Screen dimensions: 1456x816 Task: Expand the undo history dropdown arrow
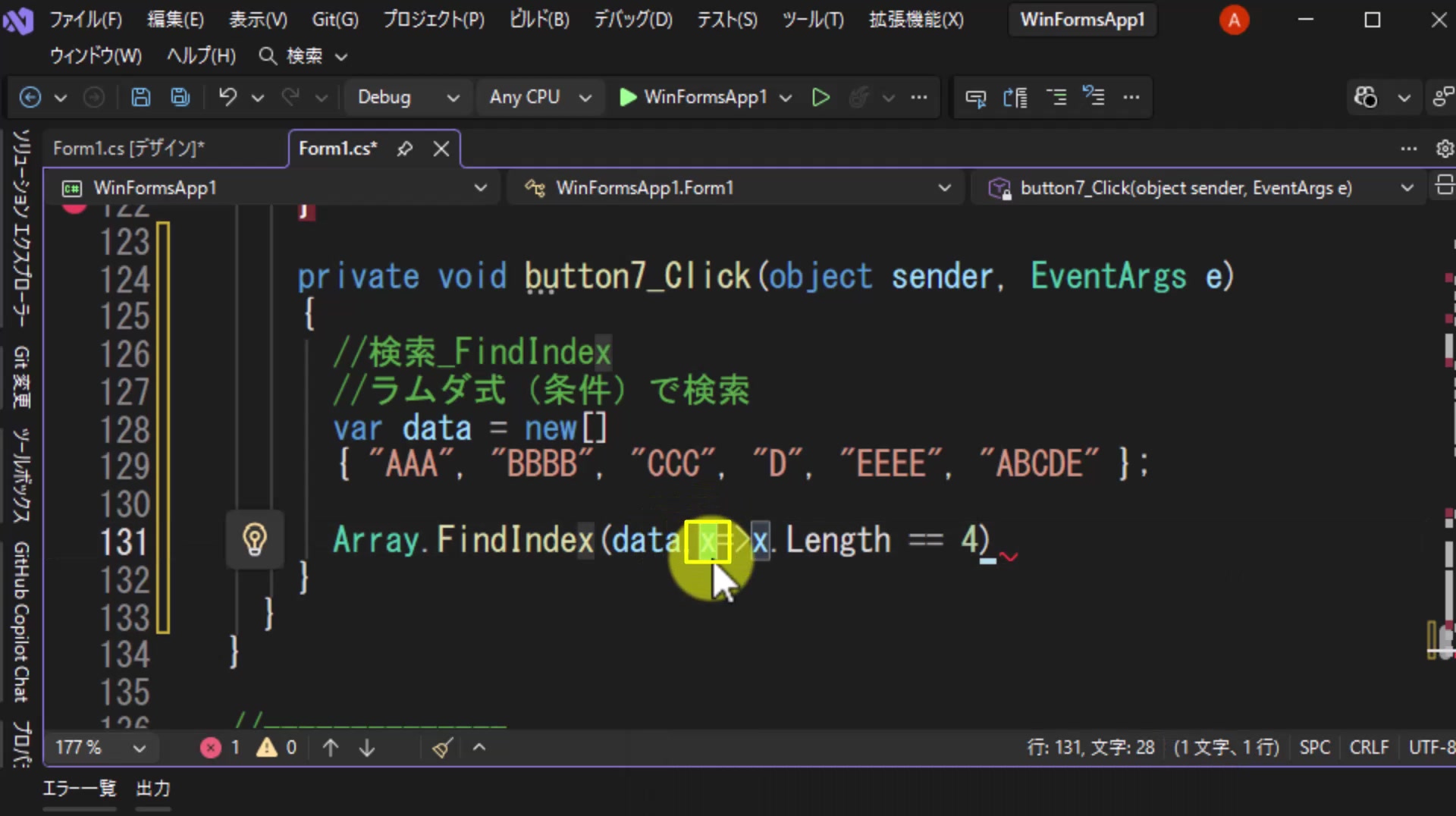click(258, 97)
